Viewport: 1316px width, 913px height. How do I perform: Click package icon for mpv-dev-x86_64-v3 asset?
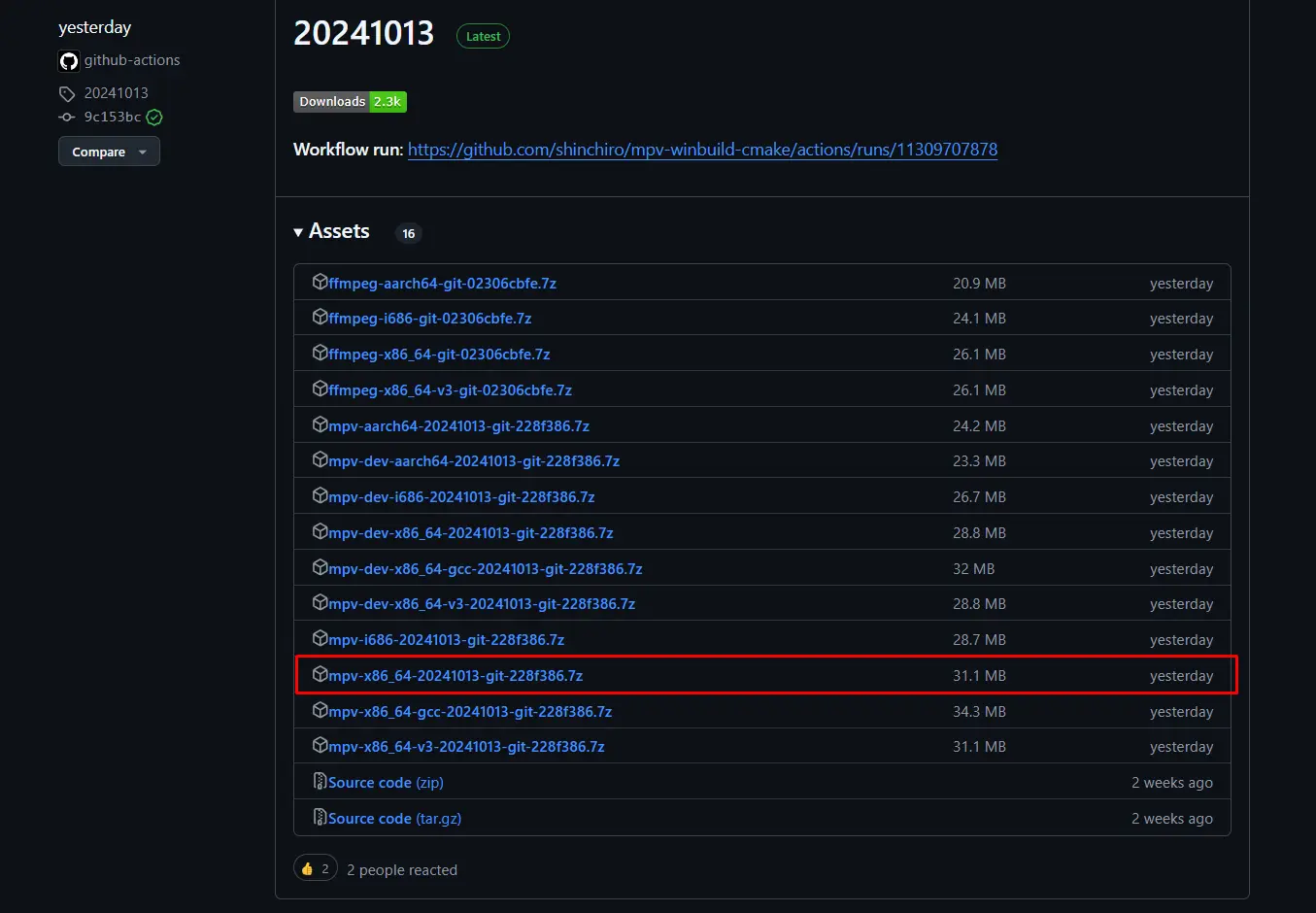320,602
